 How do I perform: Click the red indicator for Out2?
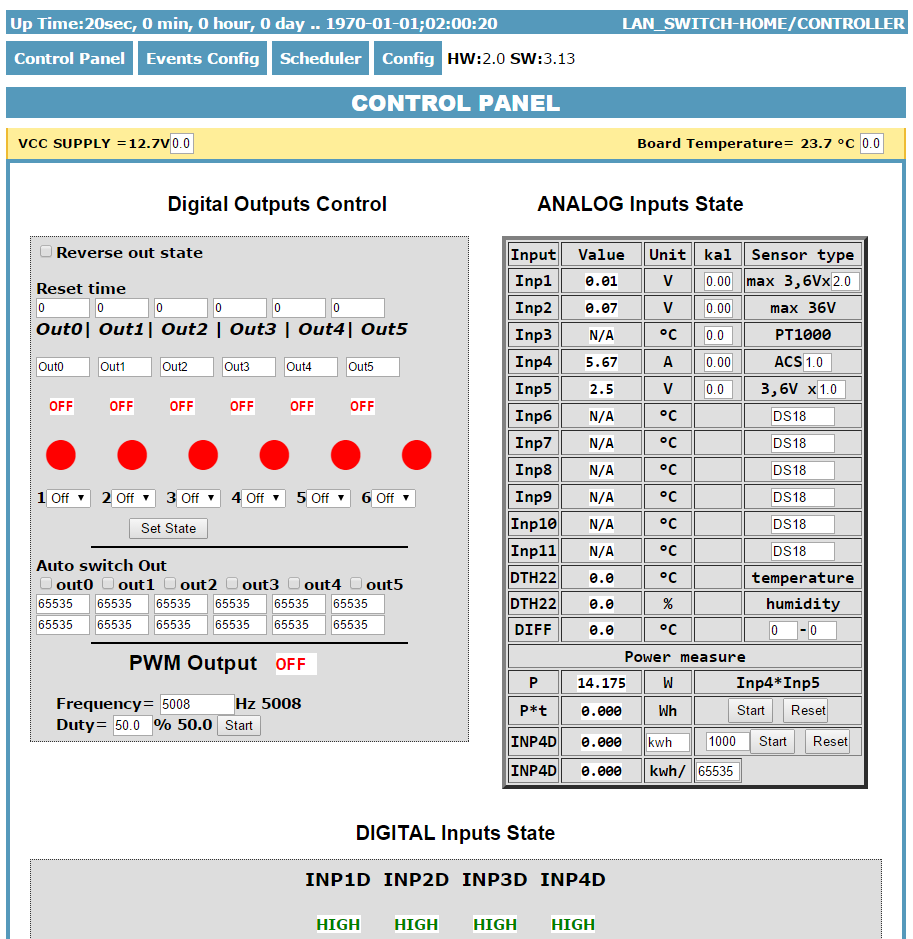pos(203,455)
